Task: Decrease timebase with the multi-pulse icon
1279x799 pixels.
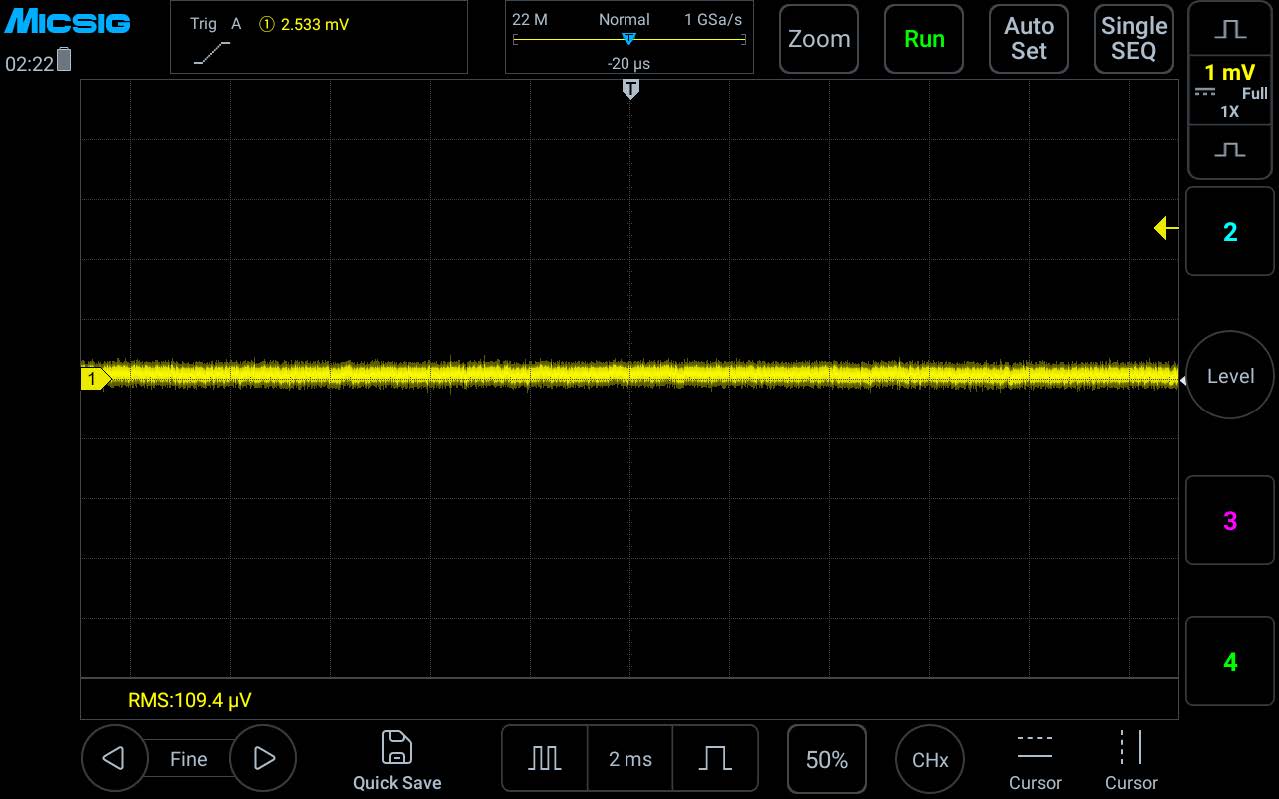Action: [x=545, y=759]
